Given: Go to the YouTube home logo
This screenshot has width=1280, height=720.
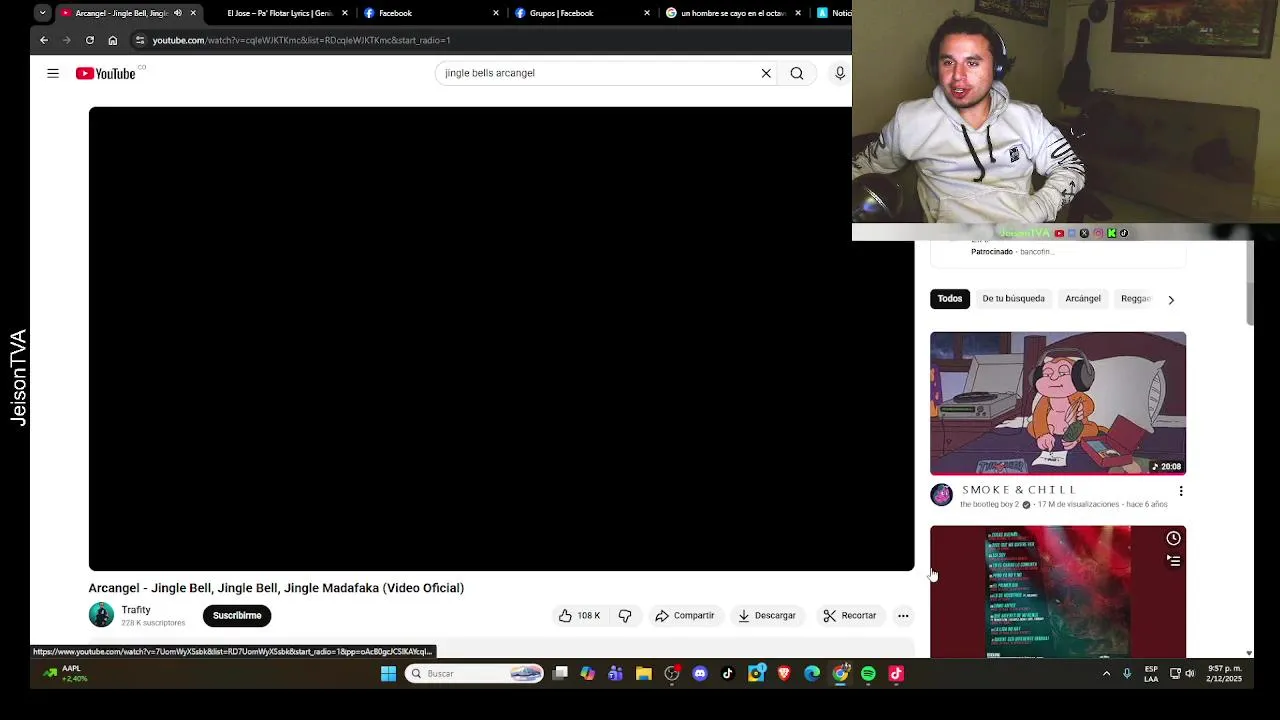Looking at the screenshot, I should [x=106, y=73].
